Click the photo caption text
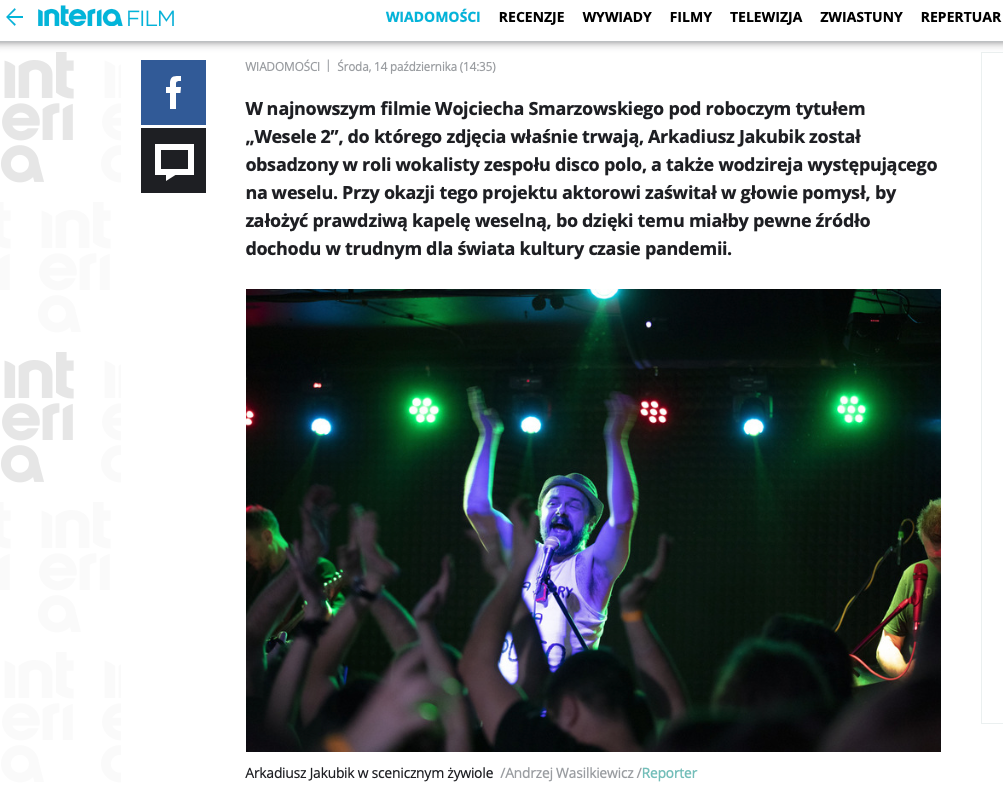 tap(369, 773)
